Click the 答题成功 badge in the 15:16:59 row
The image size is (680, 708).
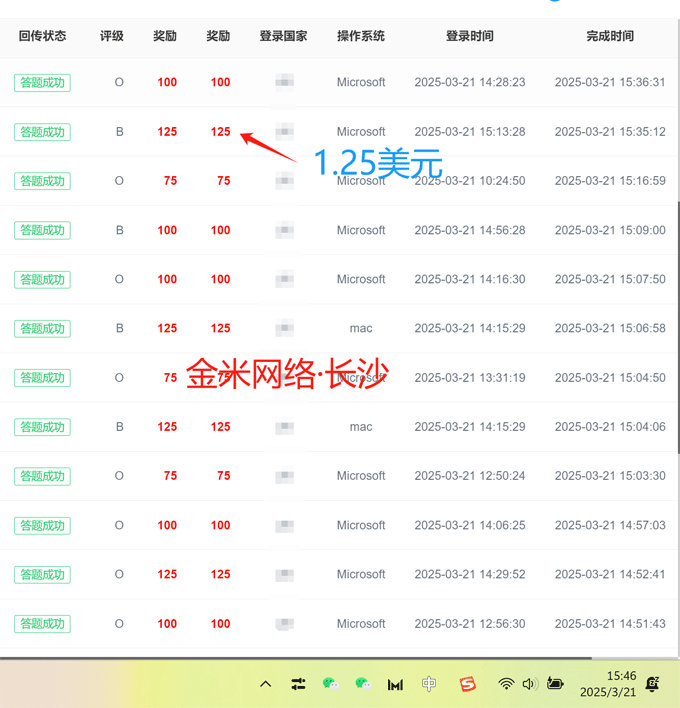42,181
